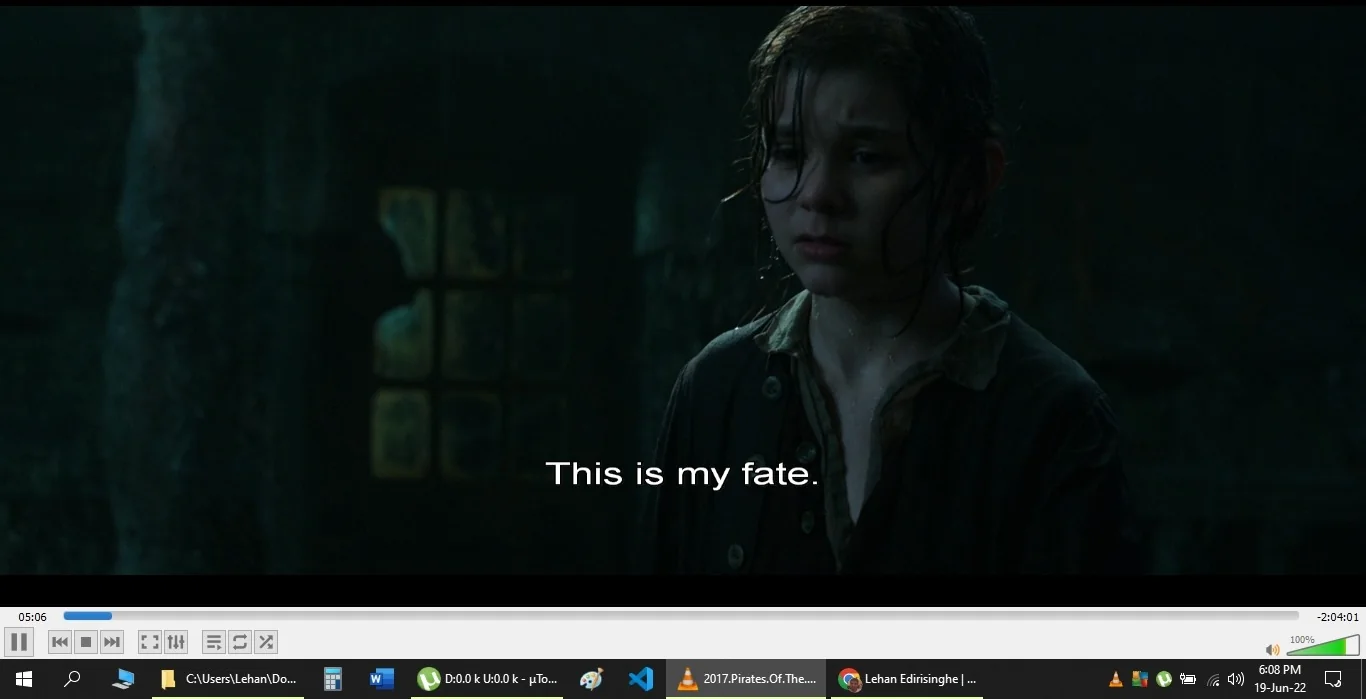Open the system volume tray icon
Image resolution: width=1366 pixels, height=699 pixels.
1235,680
